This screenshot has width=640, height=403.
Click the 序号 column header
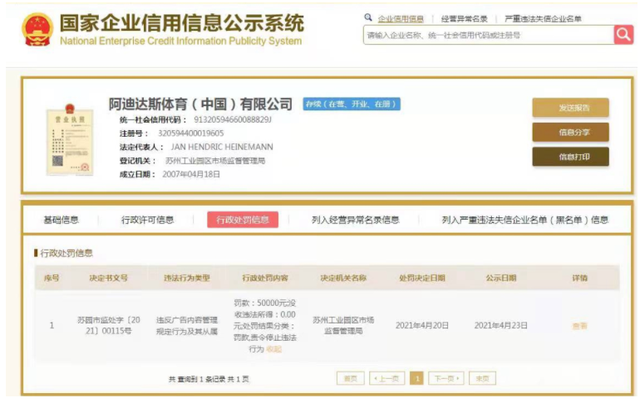[x=51, y=278]
